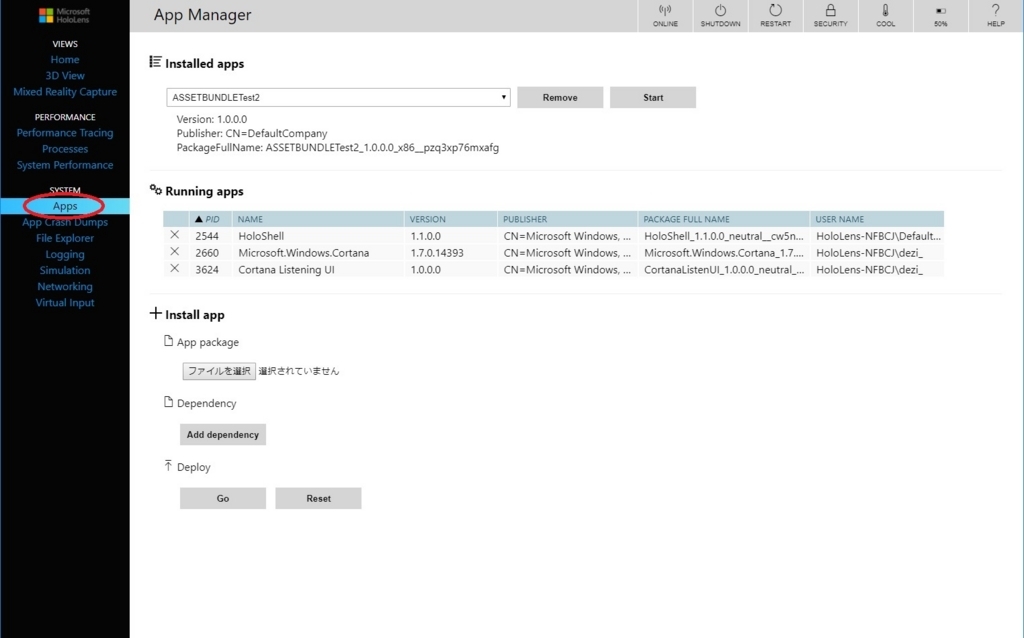Sort running apps by NAME column

tap(317, 219)
